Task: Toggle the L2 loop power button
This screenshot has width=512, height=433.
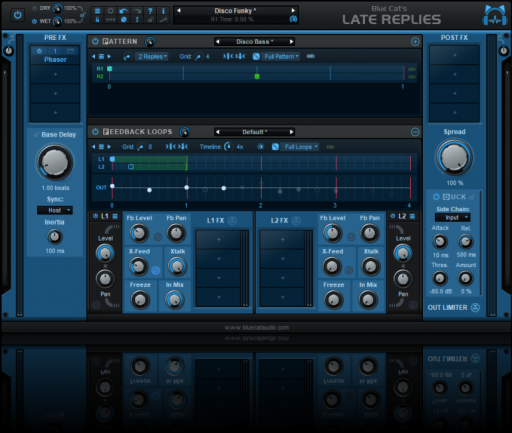Action: coord(393,216)
